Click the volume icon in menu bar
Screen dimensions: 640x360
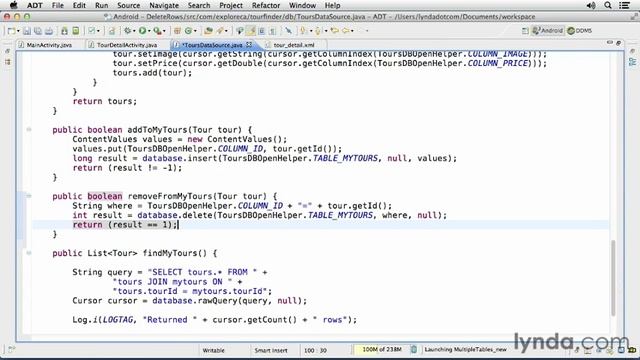pos(591,5)
